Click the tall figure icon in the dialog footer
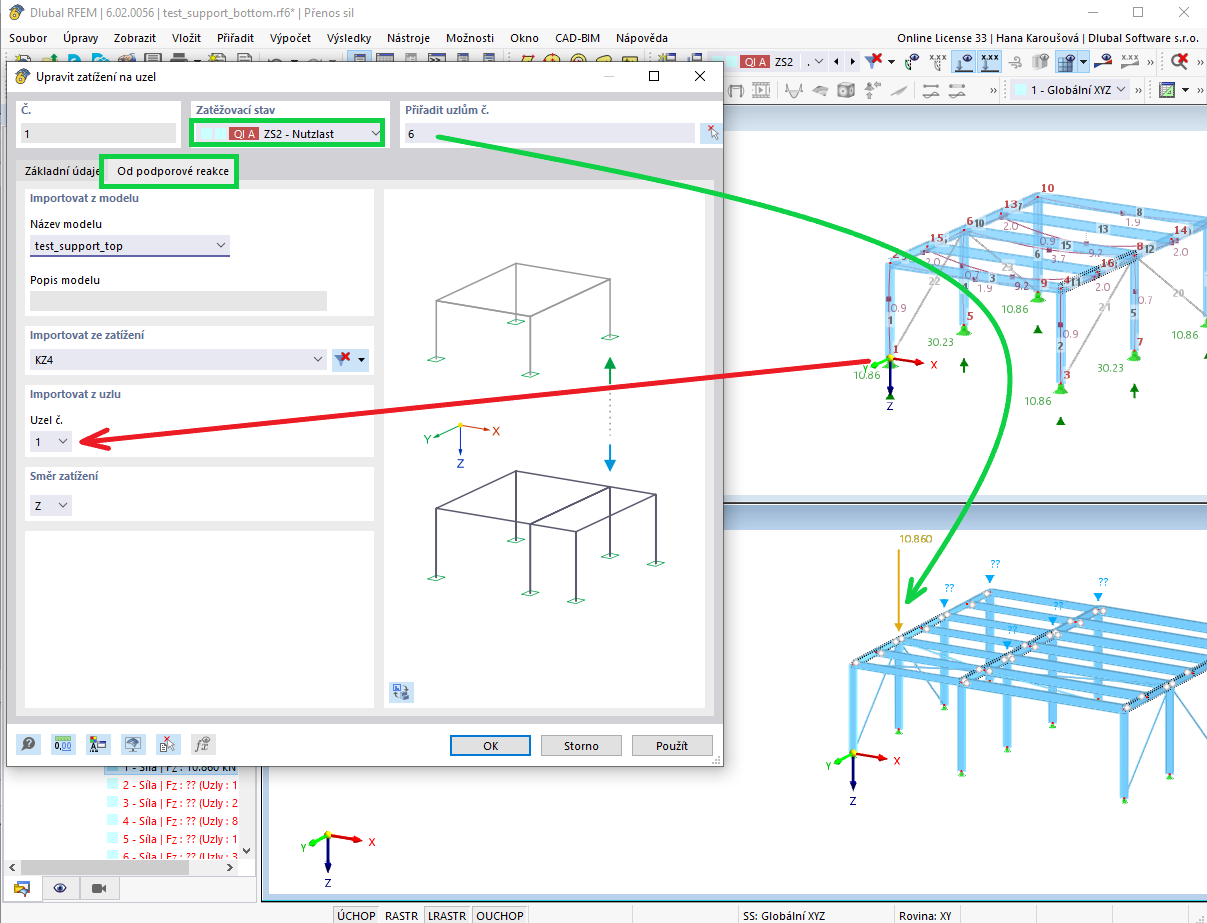1207x923 pixels. [98, 744]
